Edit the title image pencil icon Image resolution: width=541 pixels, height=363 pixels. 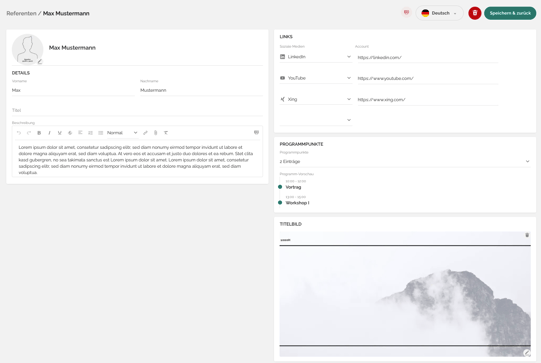(527, 353)
